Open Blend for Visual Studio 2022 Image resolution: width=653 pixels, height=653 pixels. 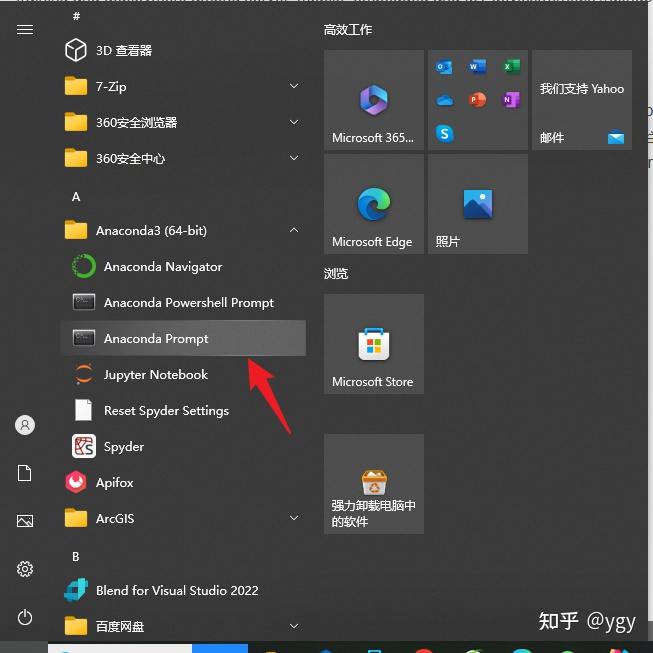[183, 591]
